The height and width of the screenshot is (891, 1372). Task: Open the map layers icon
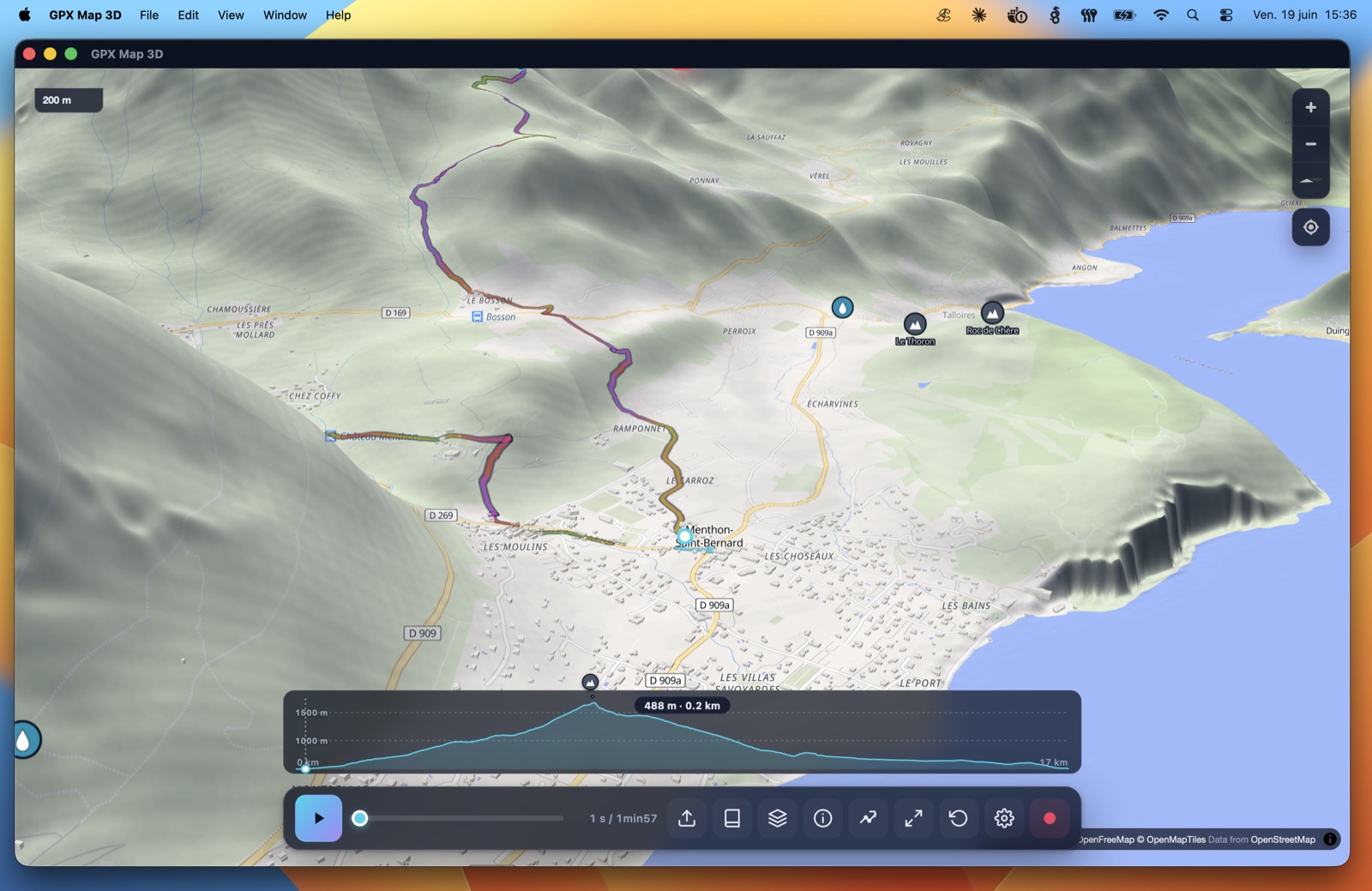[x=778, y=818]
